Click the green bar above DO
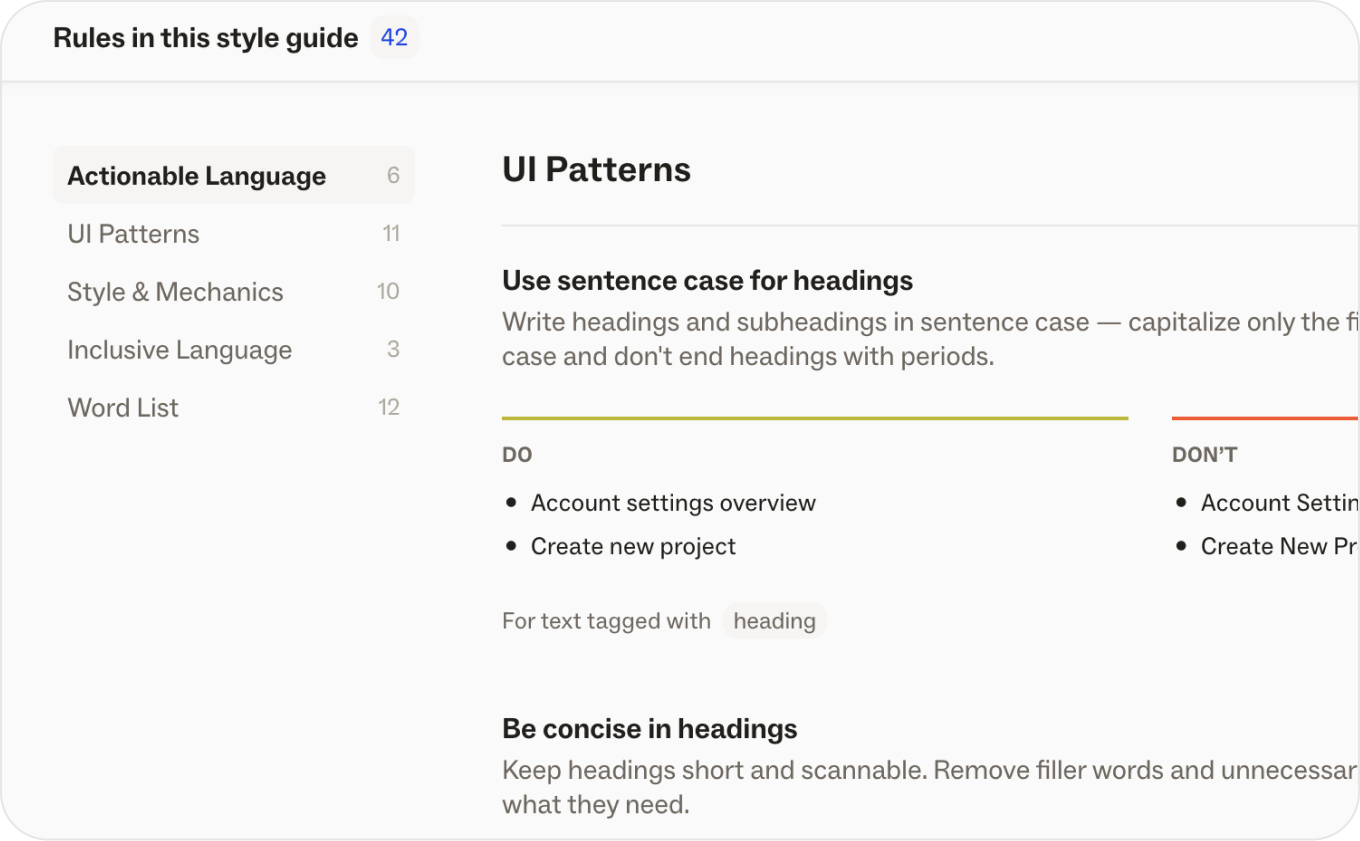Viewport: 1360px width, 841px height. [815, 418]
